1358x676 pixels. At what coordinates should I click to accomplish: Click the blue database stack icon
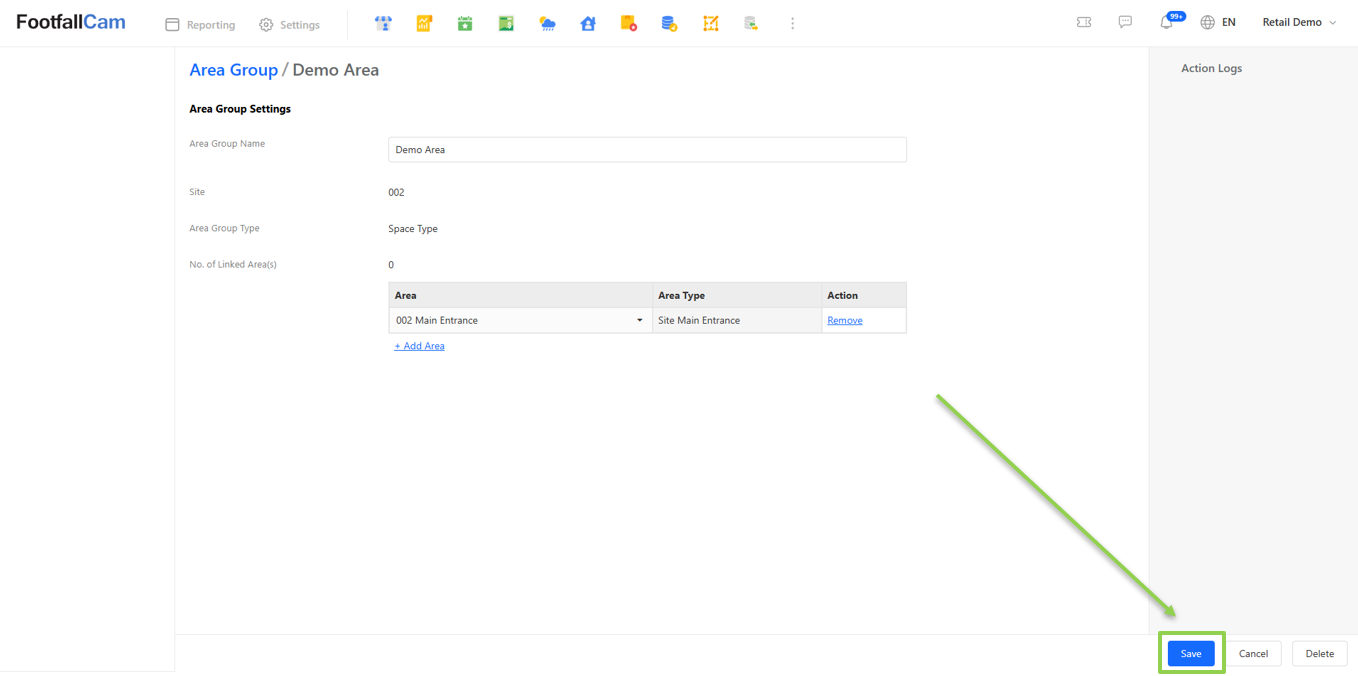click(669, 23)
